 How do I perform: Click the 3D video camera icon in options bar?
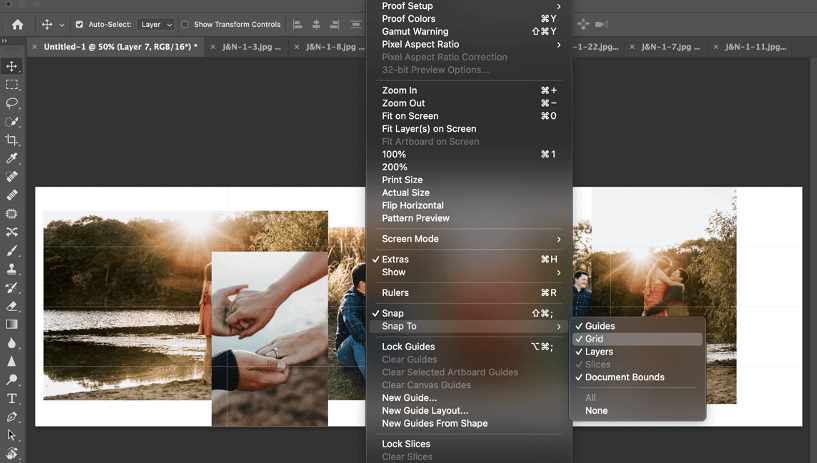point(602,24)
